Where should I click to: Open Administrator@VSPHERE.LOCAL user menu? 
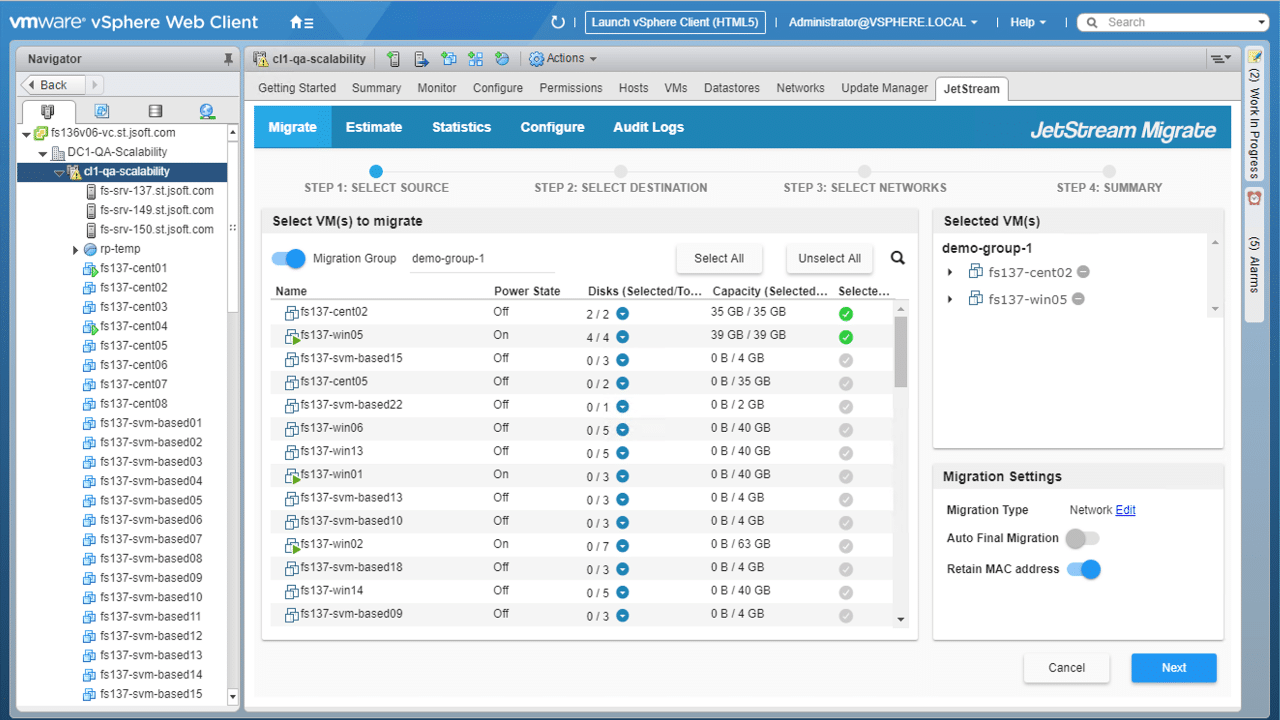pyautogui.click(x=883, y=22)
